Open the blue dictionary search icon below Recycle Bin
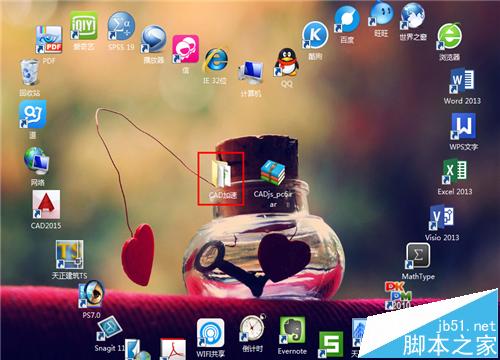This screenshot has width=500, height=360. click(32, 114)
